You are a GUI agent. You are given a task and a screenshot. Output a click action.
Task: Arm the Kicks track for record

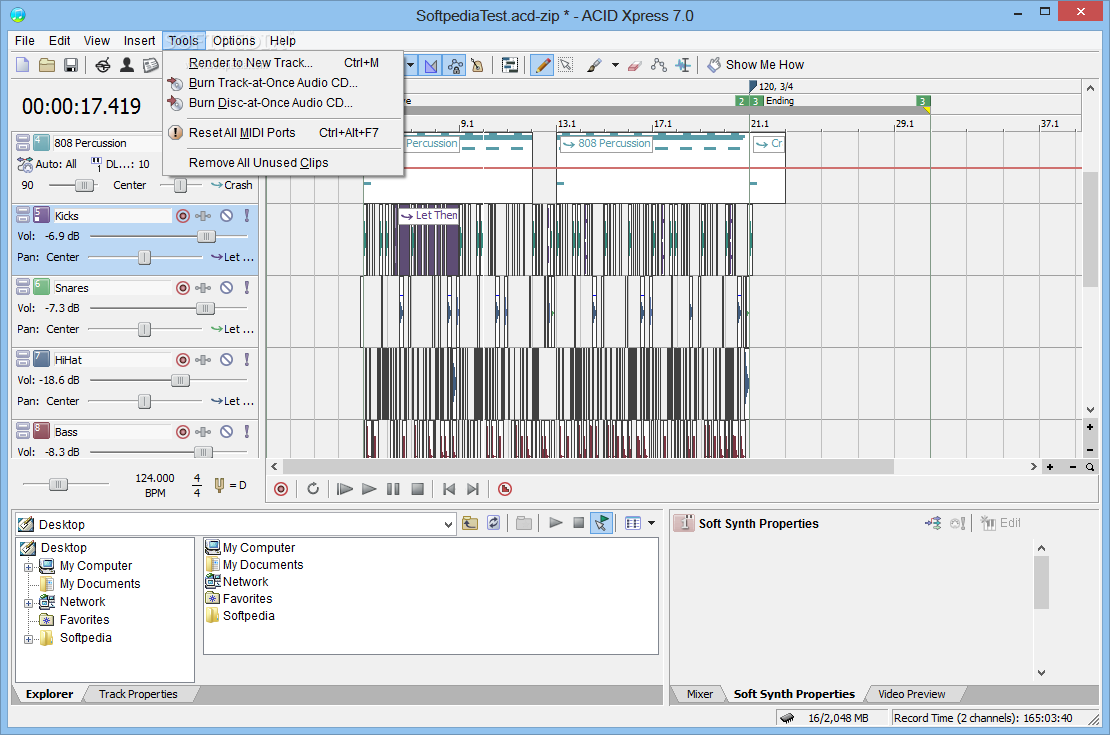coord(183,216)
